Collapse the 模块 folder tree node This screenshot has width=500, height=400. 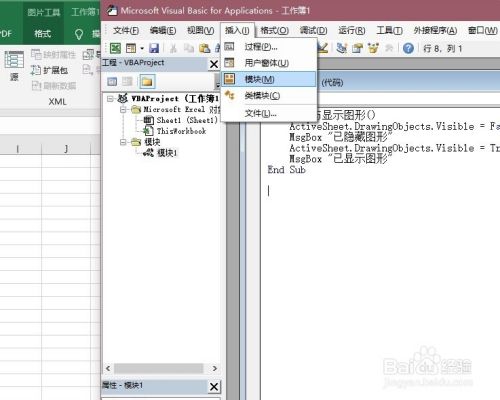[123, 142]
